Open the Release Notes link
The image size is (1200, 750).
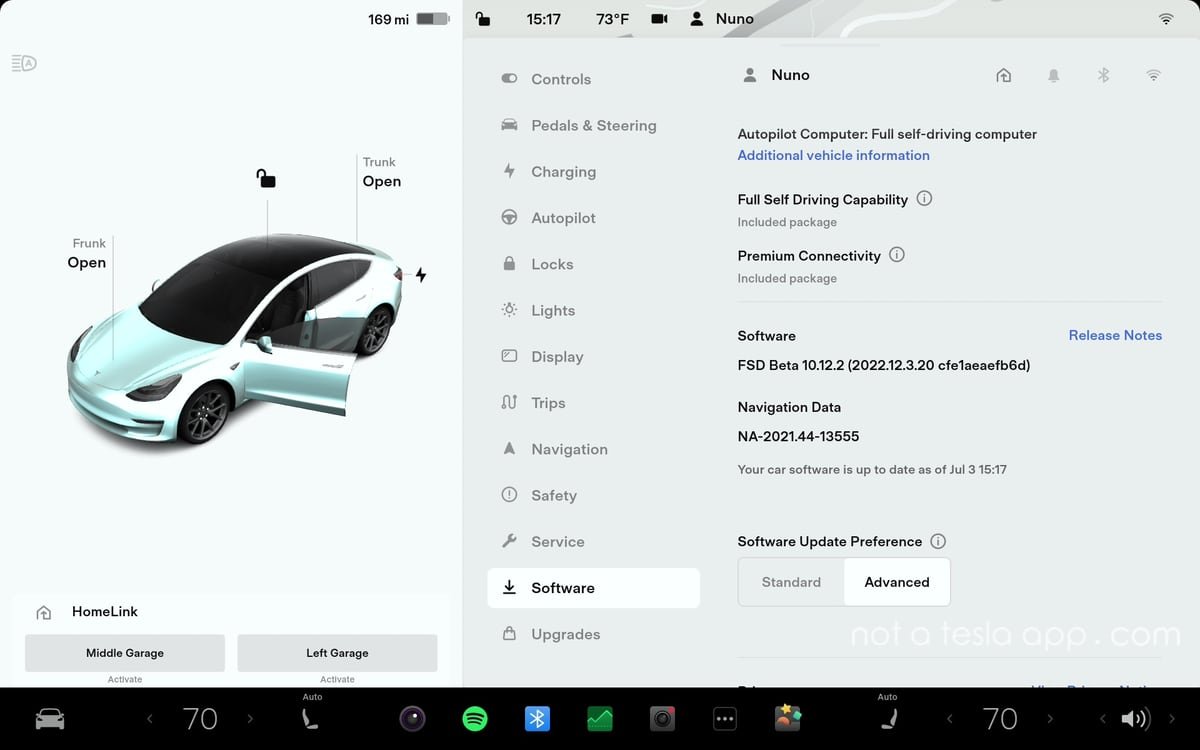coord(1115,336)
